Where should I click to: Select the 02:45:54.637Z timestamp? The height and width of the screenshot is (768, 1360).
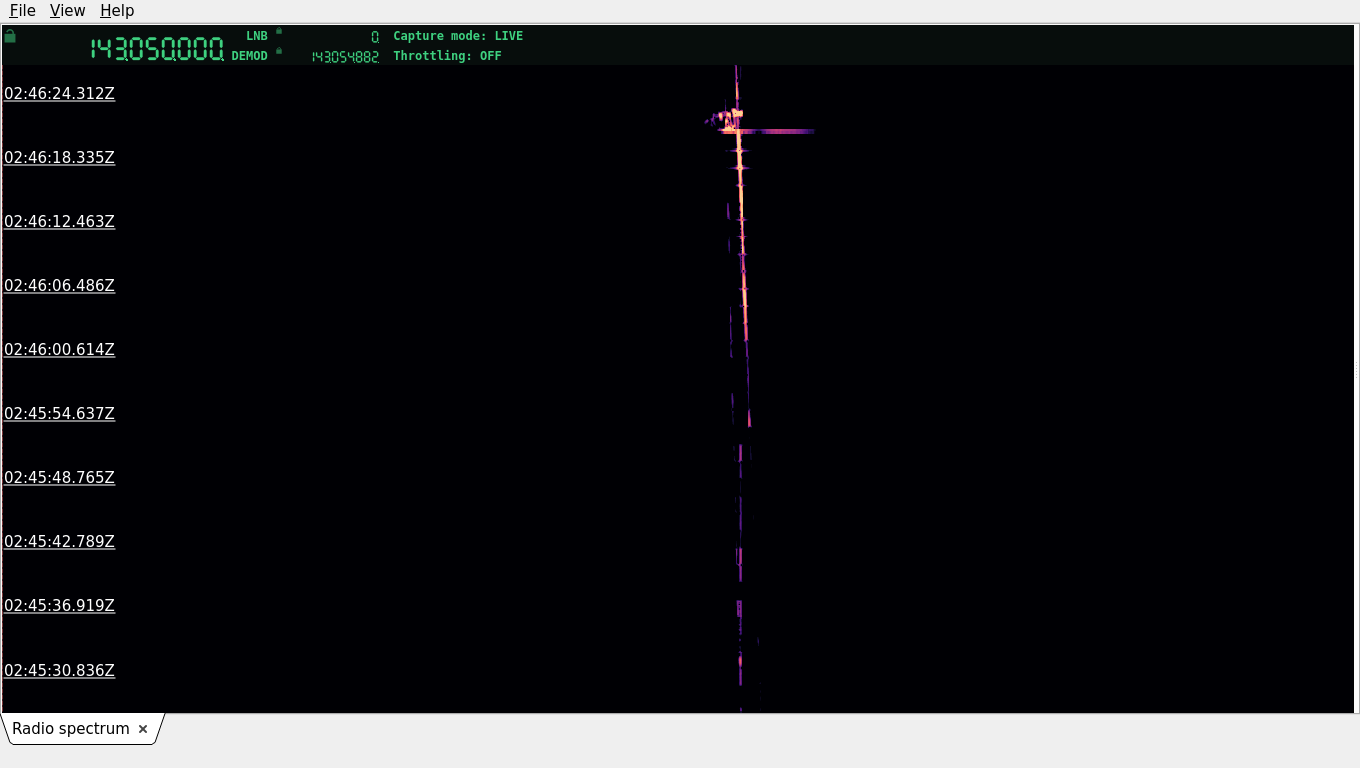coord(59,414)
